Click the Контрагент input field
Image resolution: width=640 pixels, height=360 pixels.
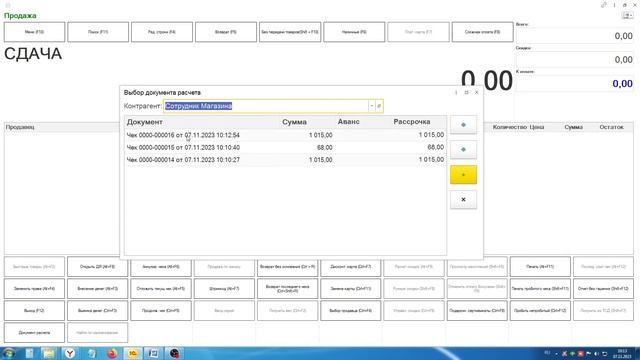(x=266, y=106)
